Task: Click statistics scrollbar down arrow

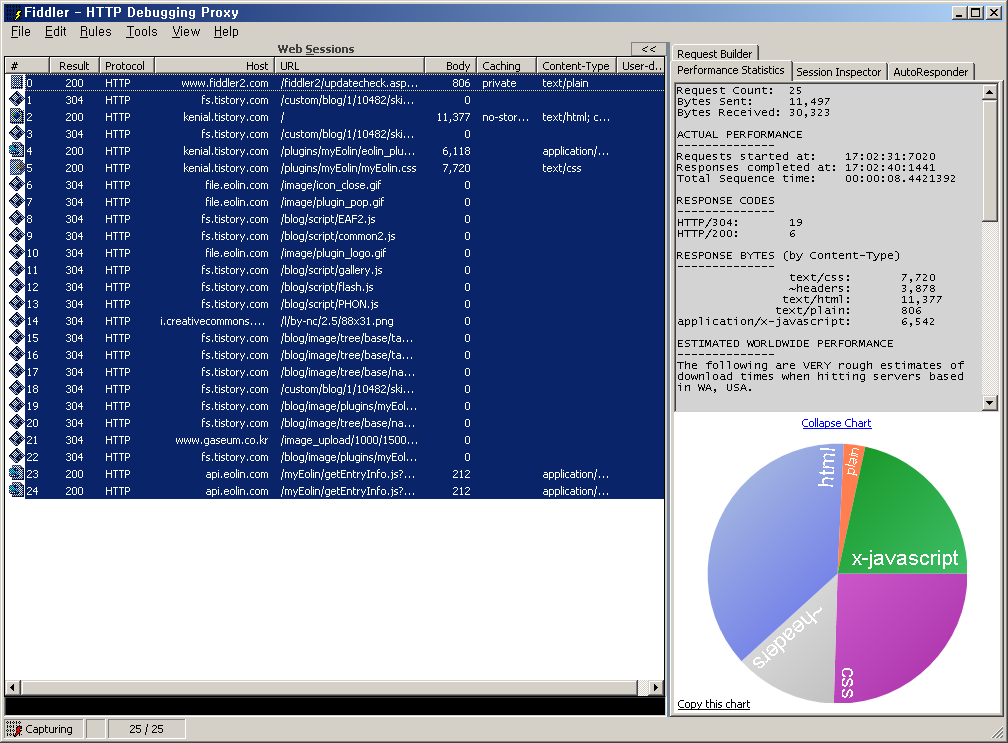Action: coord(989,403)
